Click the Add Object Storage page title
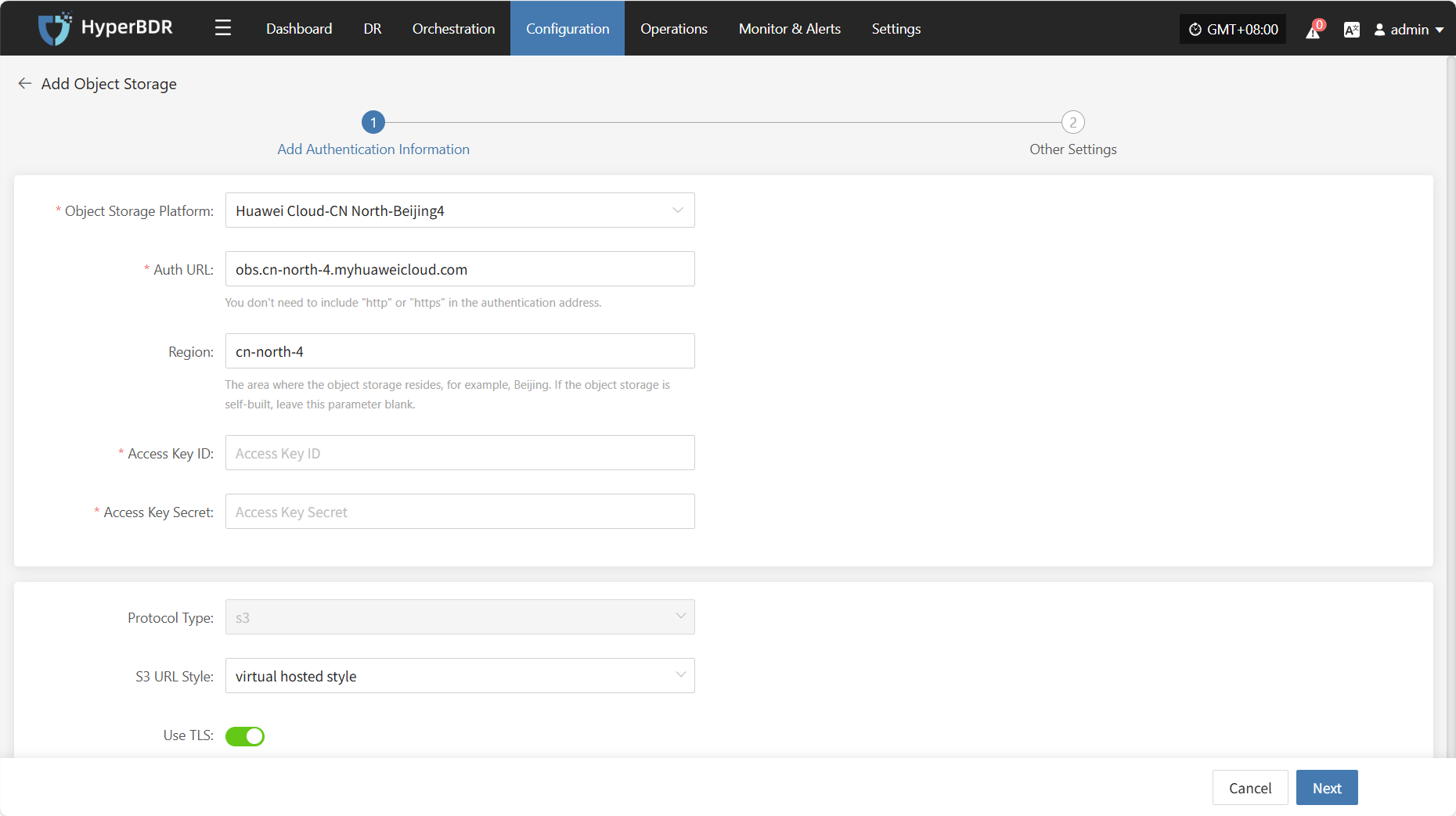Viewport: 1456px width, 816px height. point(109,84)
